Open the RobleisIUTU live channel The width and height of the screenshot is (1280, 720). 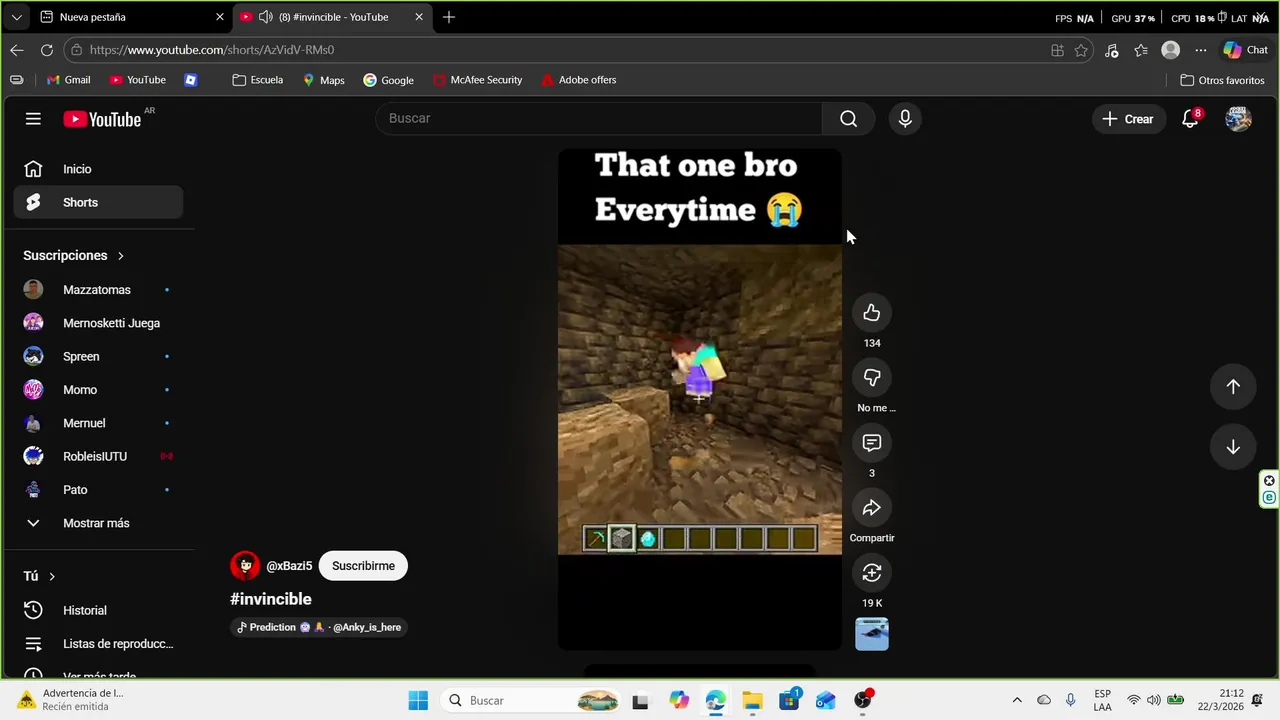98,456
